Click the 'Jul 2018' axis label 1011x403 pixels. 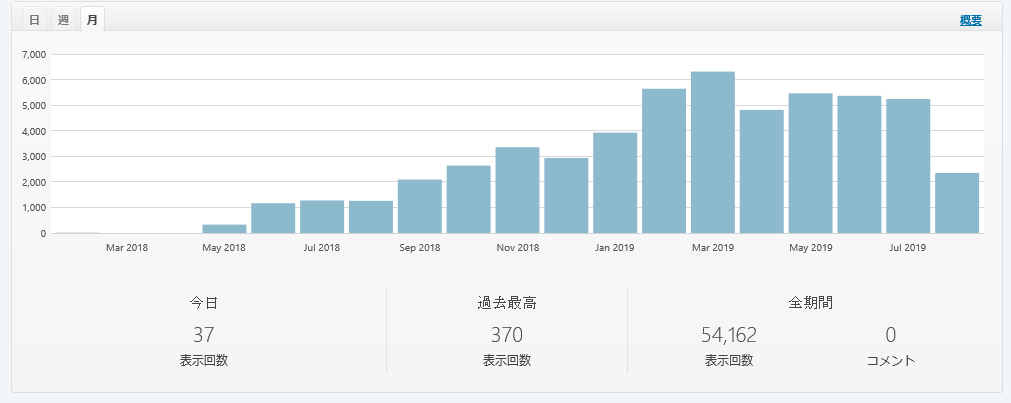pyautogui.click(x=322, y=248)
